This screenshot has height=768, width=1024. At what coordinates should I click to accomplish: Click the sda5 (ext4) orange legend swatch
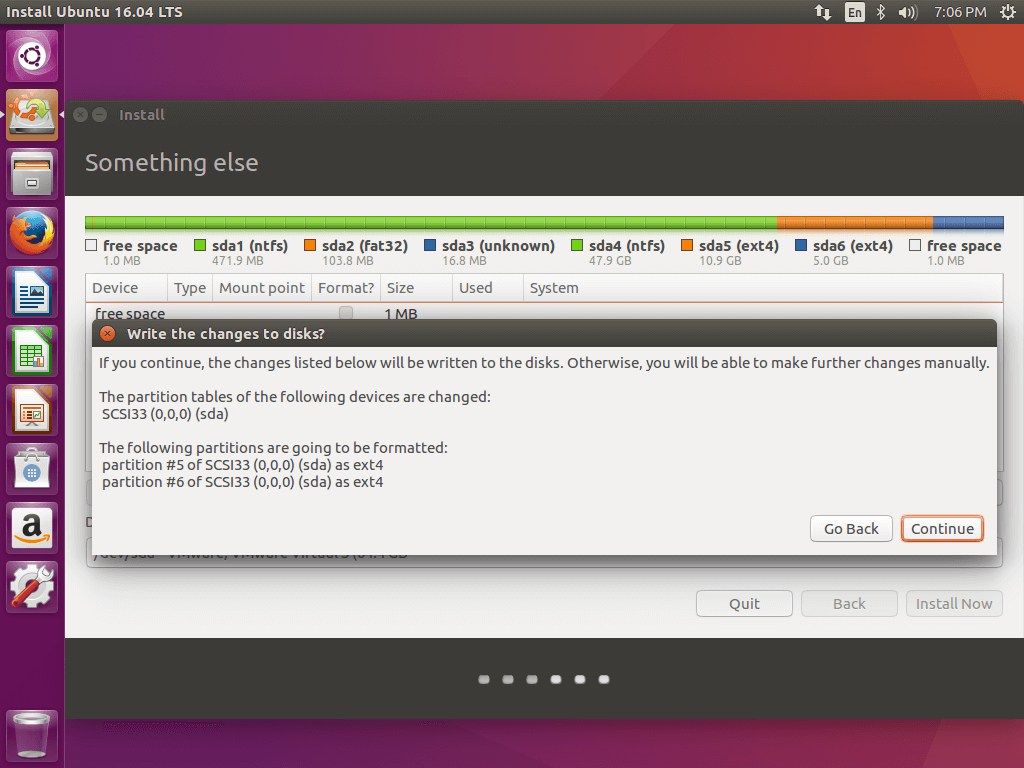687,245
